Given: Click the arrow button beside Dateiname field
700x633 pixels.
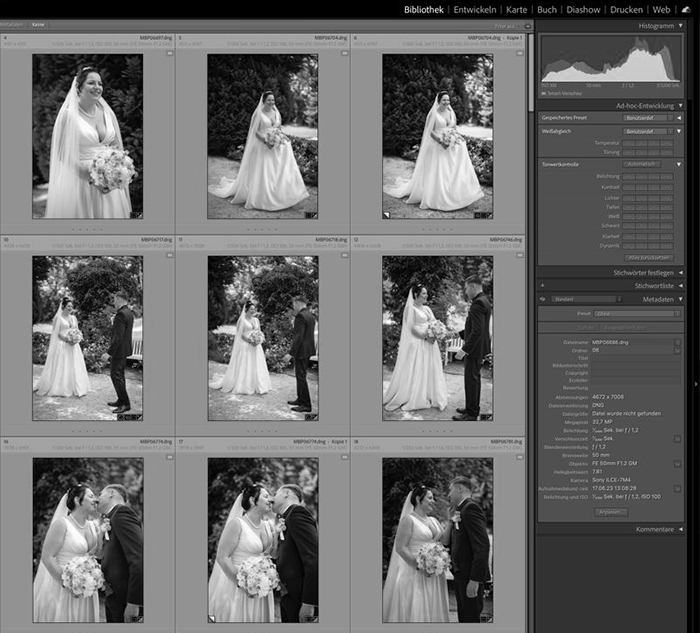Looking at the screenshot, I should point(677,342).
